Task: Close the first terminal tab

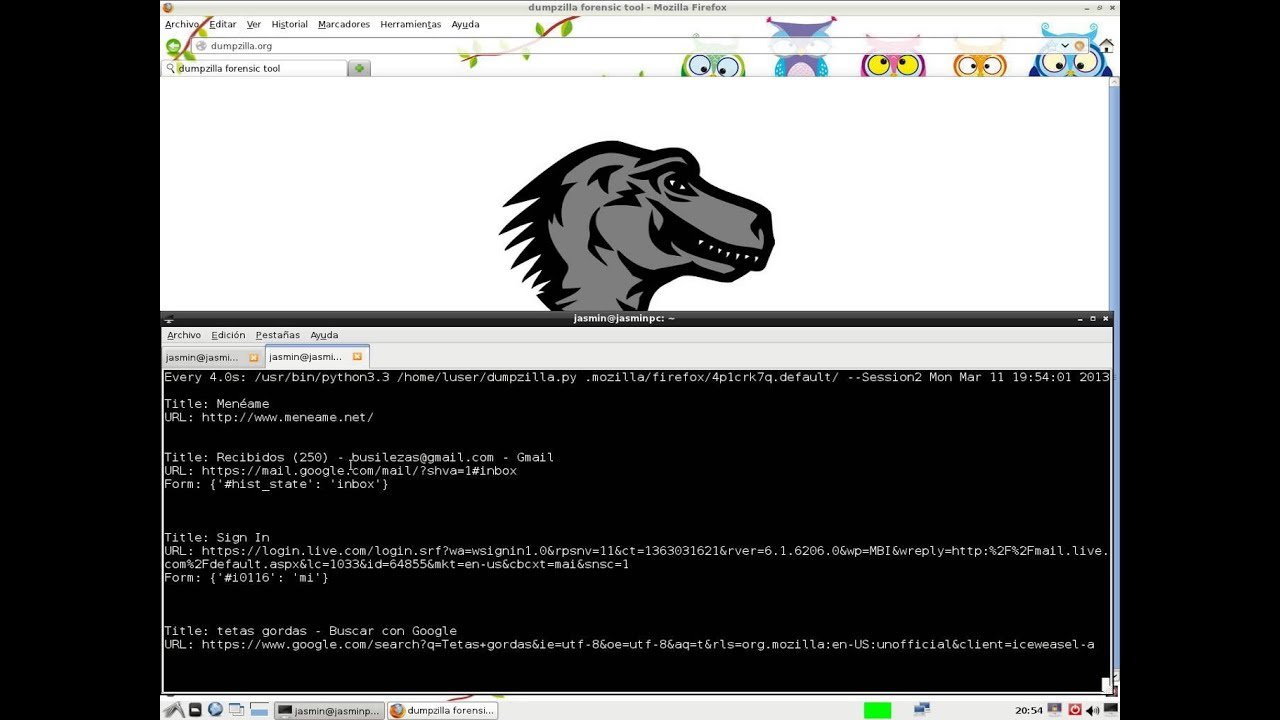Action: (253, 357)
